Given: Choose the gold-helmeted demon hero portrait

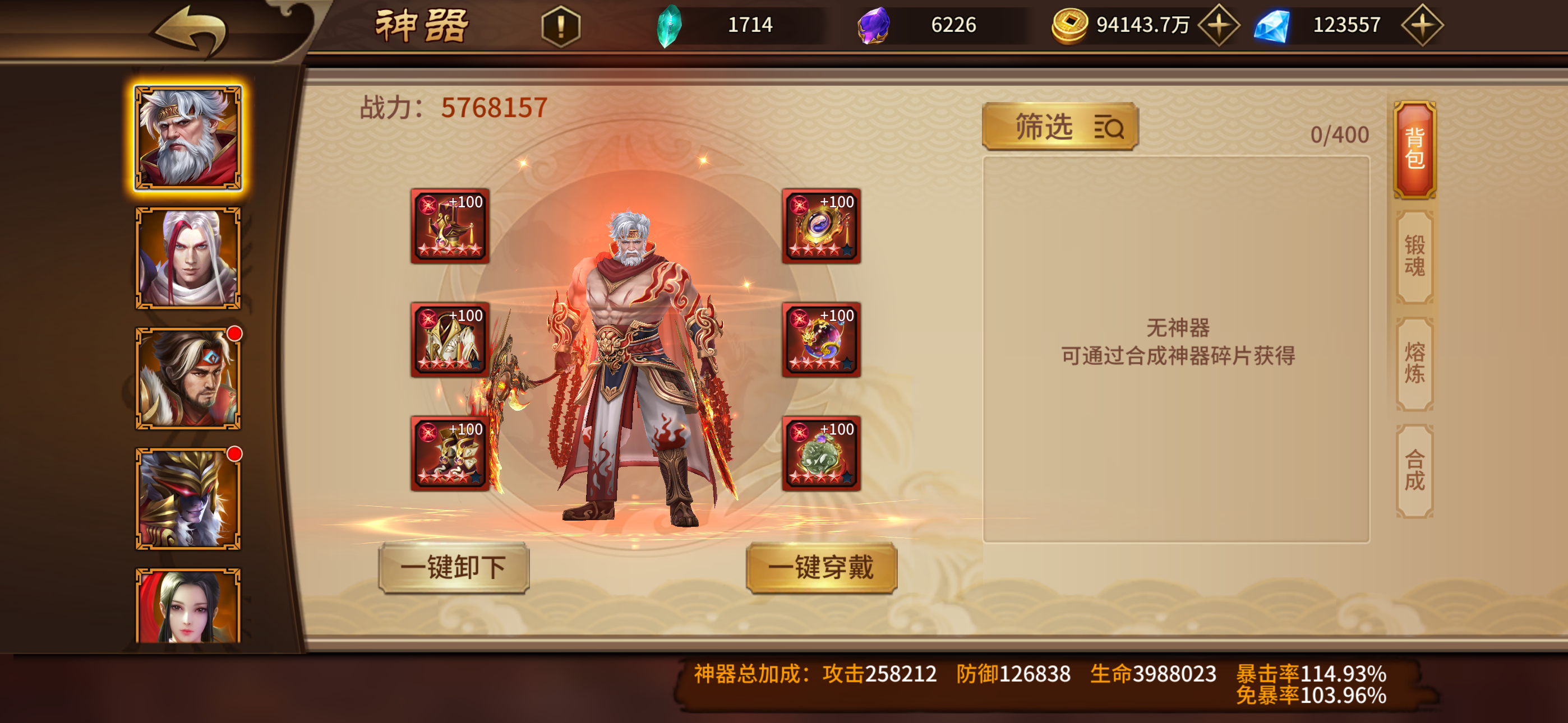Looking at the screenshot, I should click(188, 499).
